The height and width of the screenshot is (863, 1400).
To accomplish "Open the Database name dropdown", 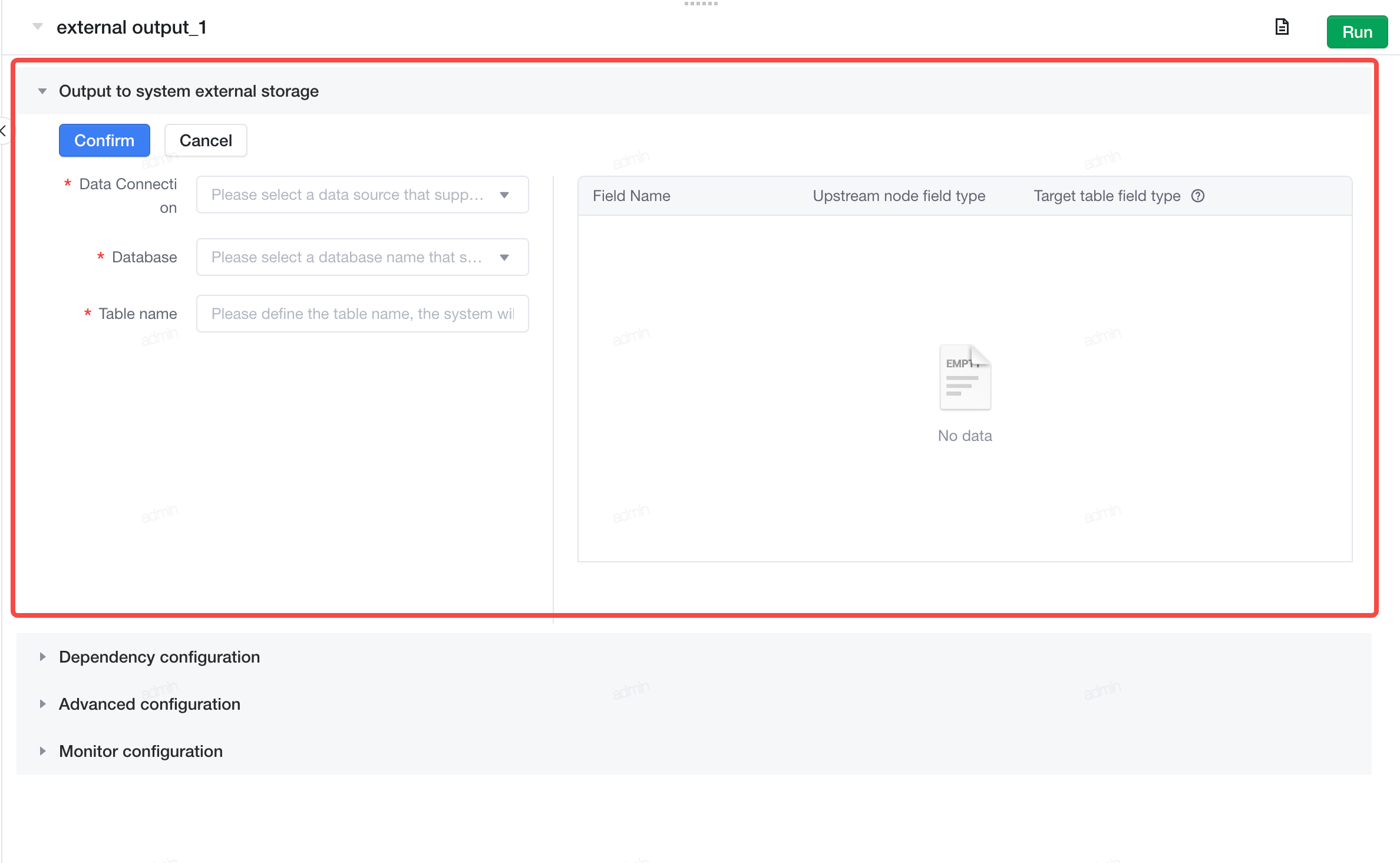I will (362, 257).
